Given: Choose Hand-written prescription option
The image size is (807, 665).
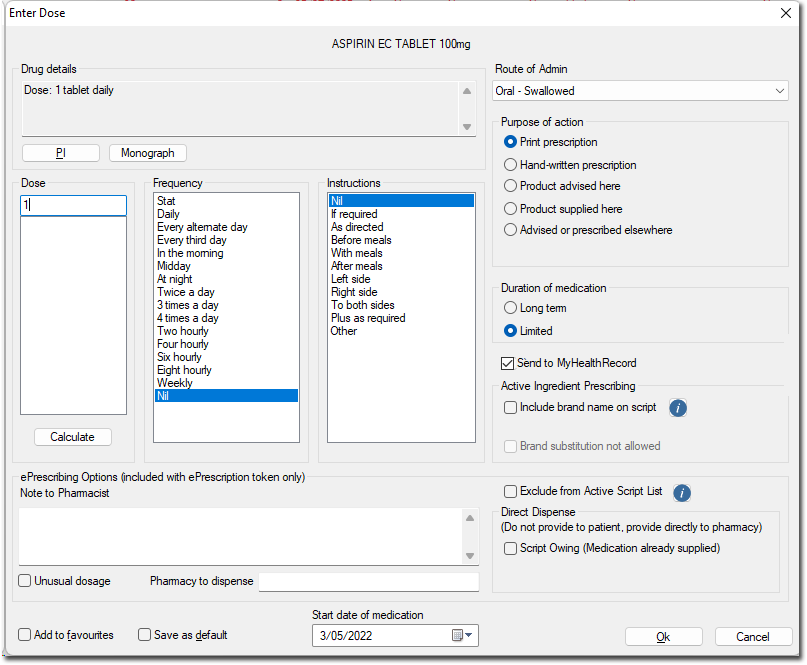Looking at the screenshot, I should tap(511, 165).
